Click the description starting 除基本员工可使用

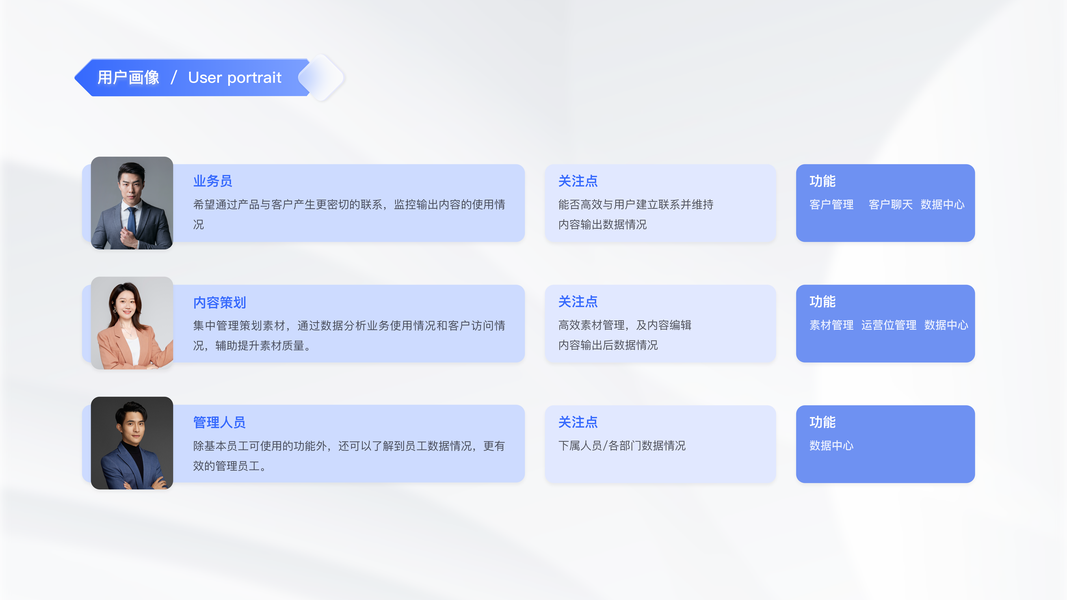point(349,456)
